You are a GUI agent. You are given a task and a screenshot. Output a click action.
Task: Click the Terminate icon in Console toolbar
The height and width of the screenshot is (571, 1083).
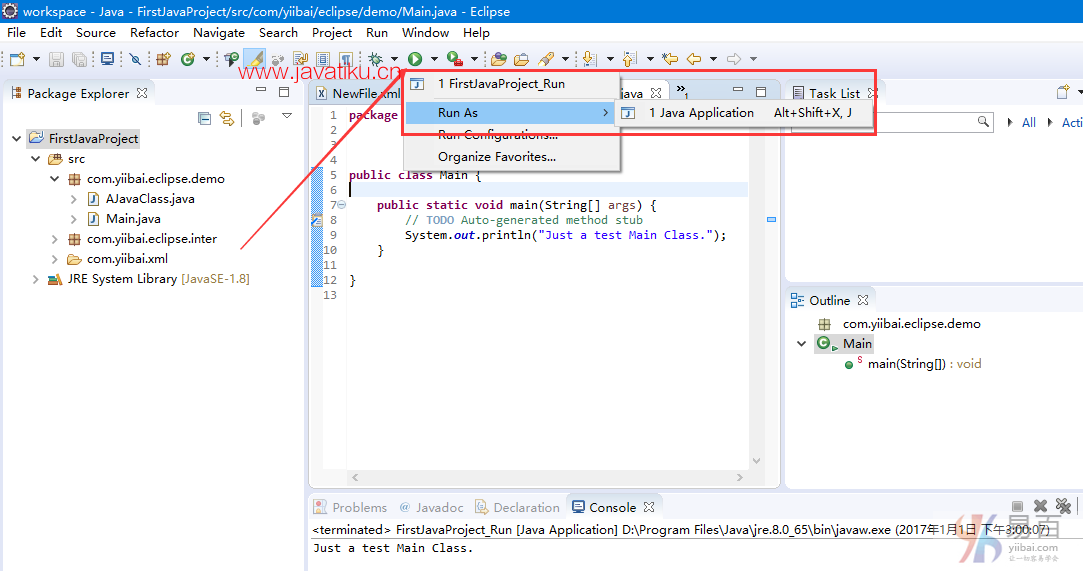1017,507
